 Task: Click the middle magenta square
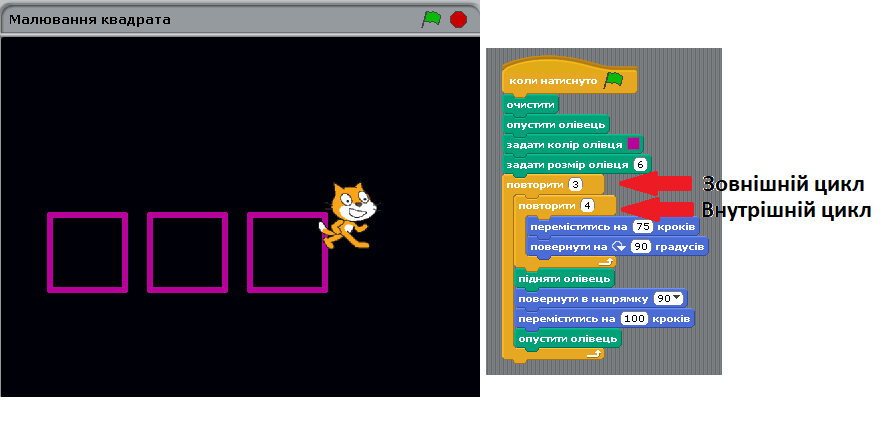pos(187,252)
